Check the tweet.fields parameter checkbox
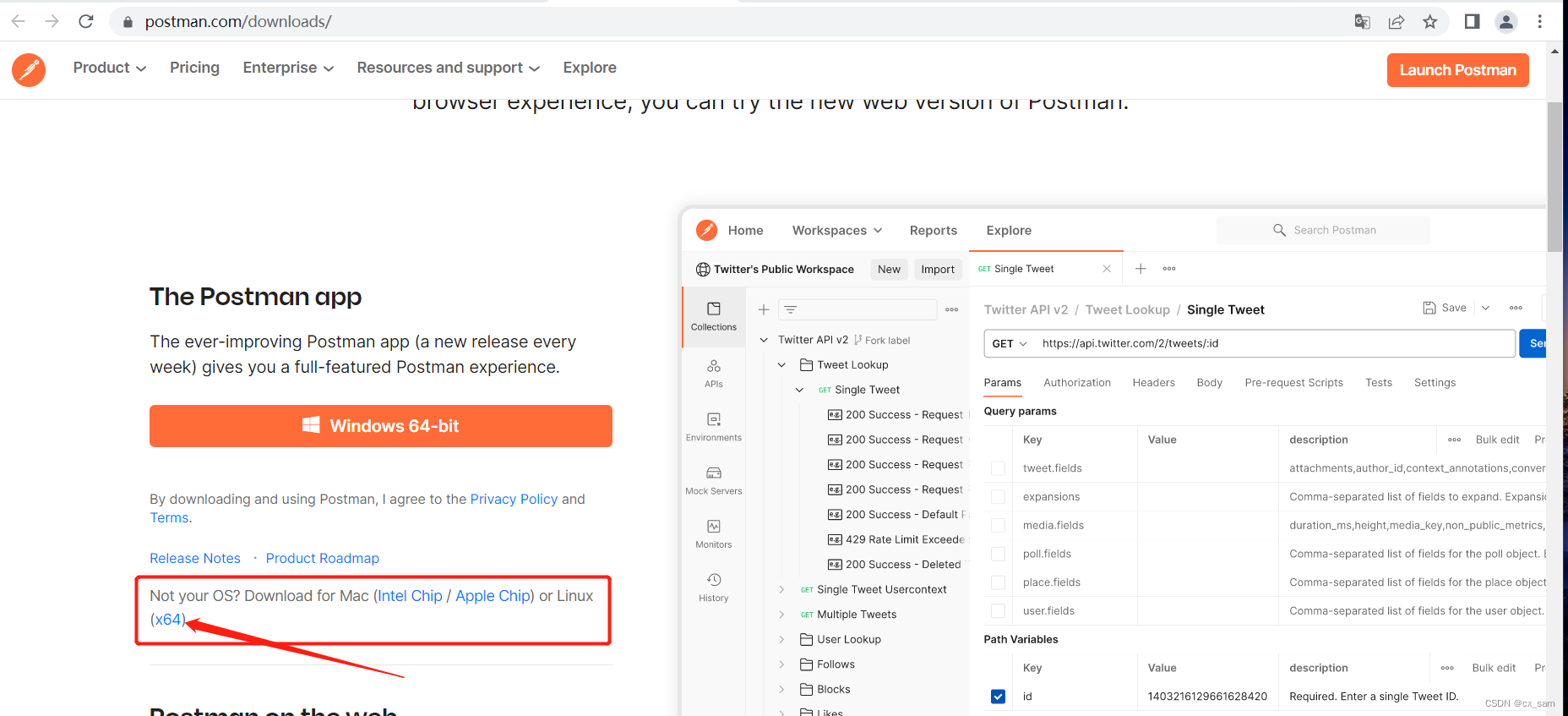1568x716 pixels. click(998, 468)
